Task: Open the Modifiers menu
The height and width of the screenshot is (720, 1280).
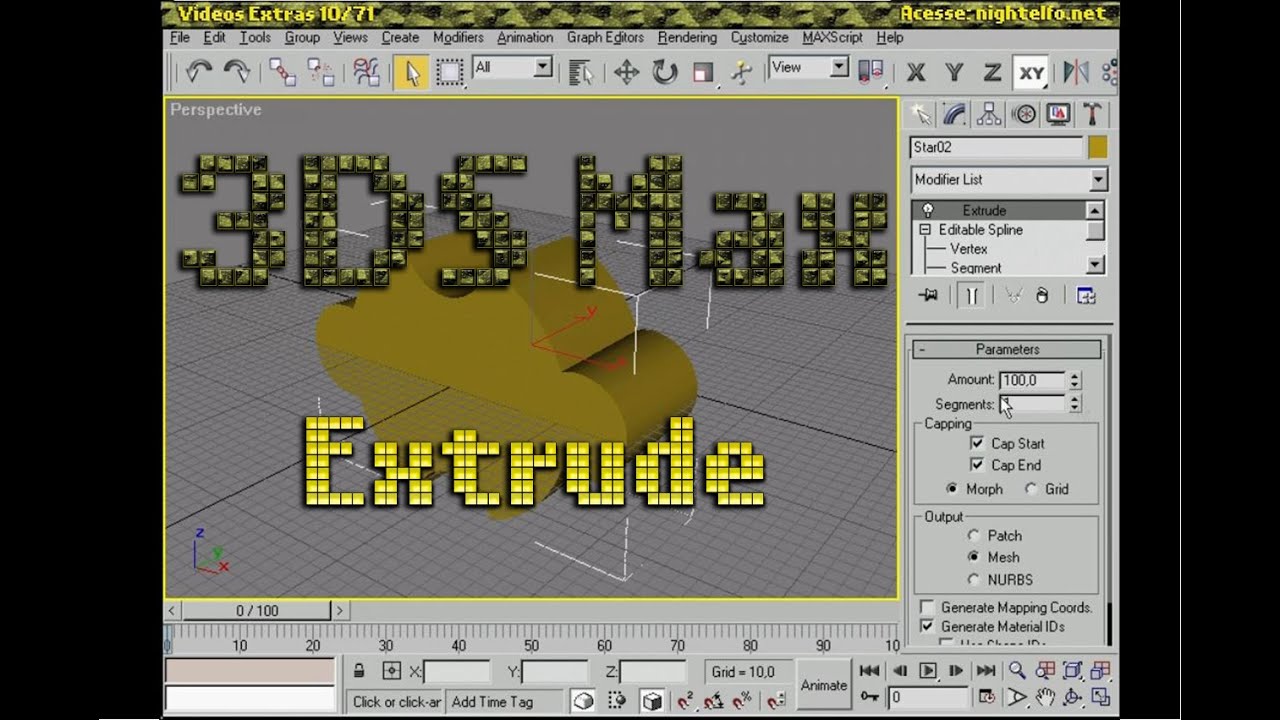Action: point(458,37)
